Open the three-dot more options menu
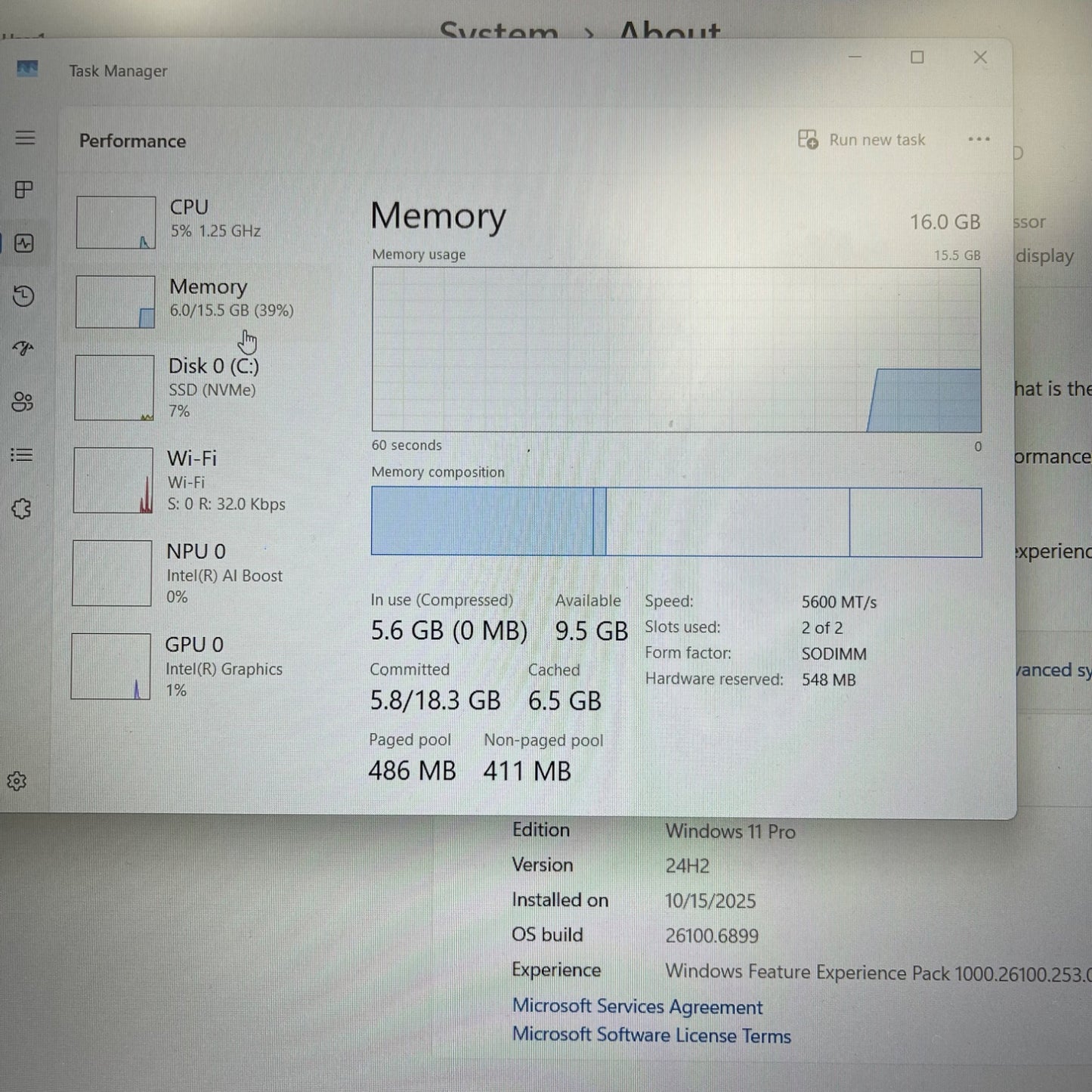Screen dimensions: 1092x1092 [x=979, y=139]
